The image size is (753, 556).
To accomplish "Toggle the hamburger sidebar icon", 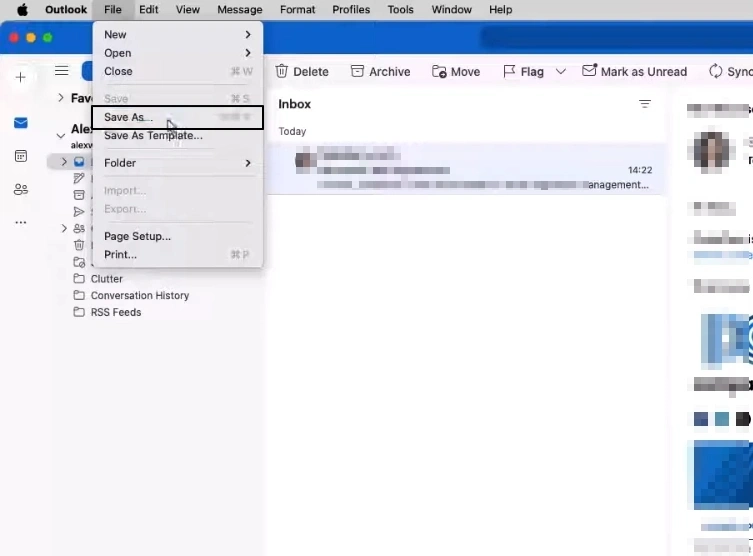I will pos(61,71).
